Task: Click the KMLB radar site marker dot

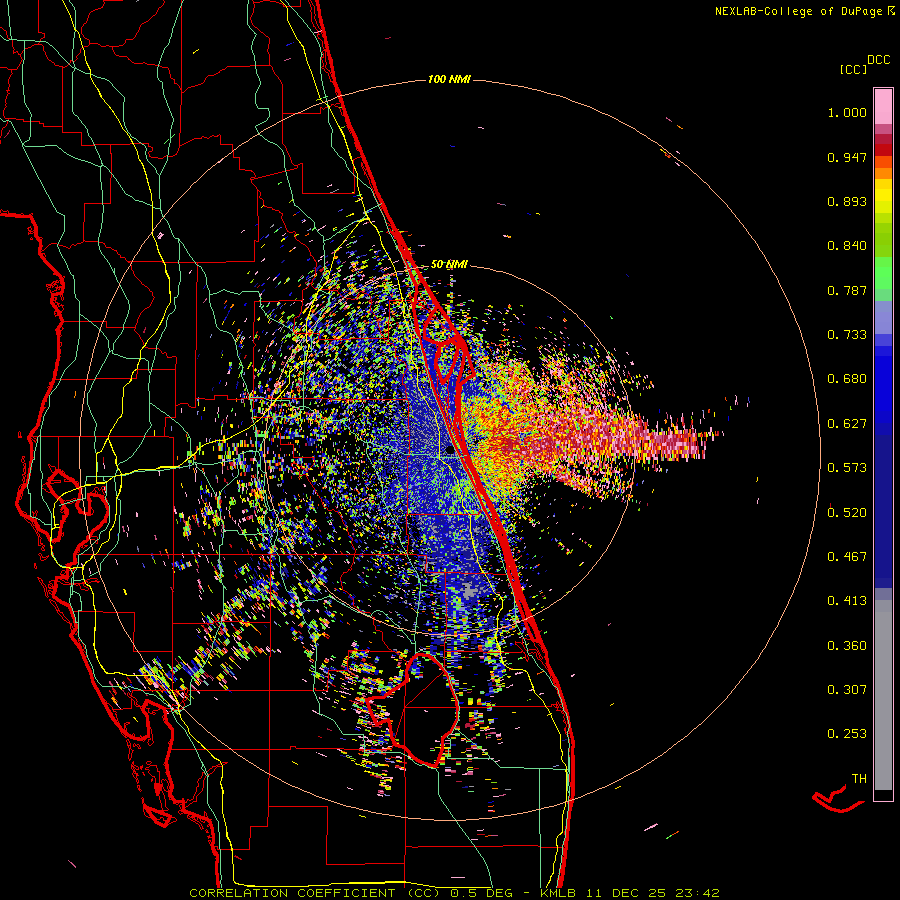Action: [x=449, y=451]
